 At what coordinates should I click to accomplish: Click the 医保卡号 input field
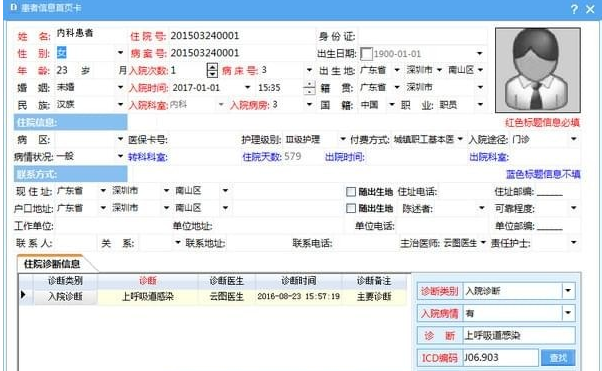(203, 139)
